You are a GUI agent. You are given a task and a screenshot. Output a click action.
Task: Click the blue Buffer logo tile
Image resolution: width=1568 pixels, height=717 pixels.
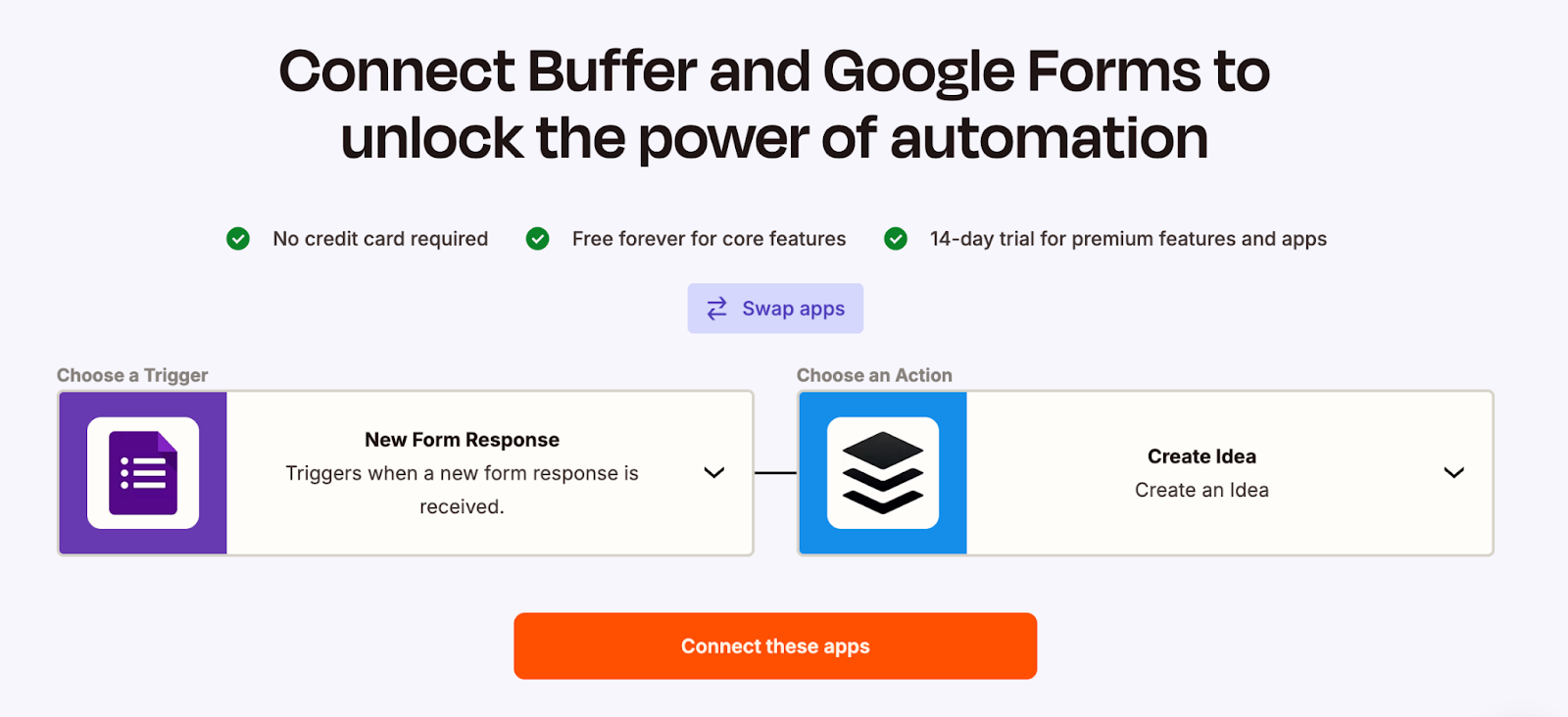(x=882, y=472)
